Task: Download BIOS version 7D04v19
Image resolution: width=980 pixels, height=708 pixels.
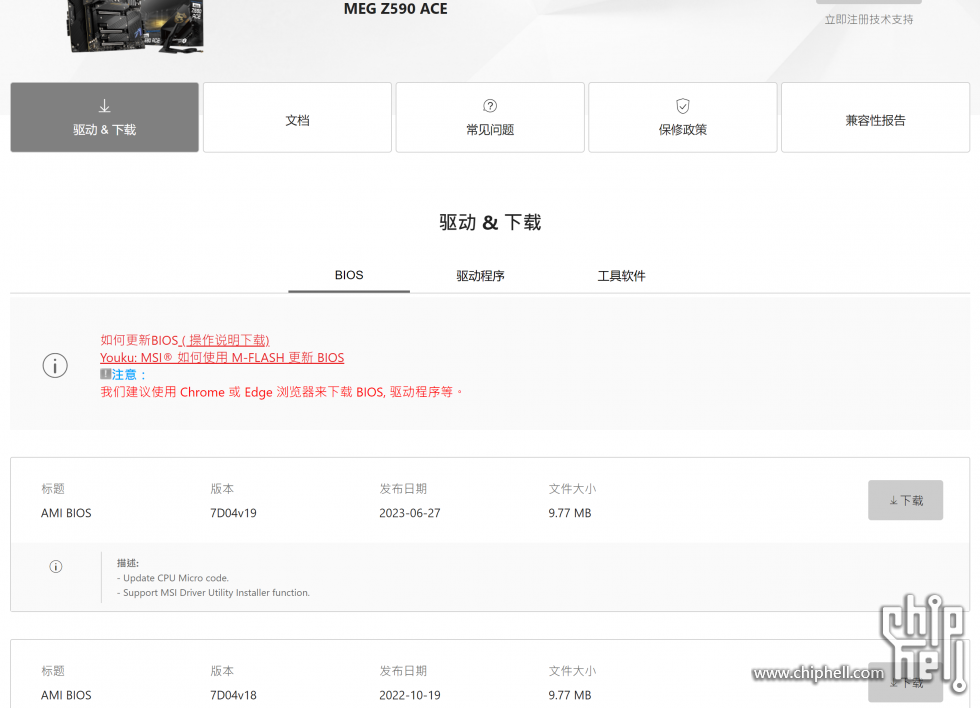Action: (x=905, y=500)
